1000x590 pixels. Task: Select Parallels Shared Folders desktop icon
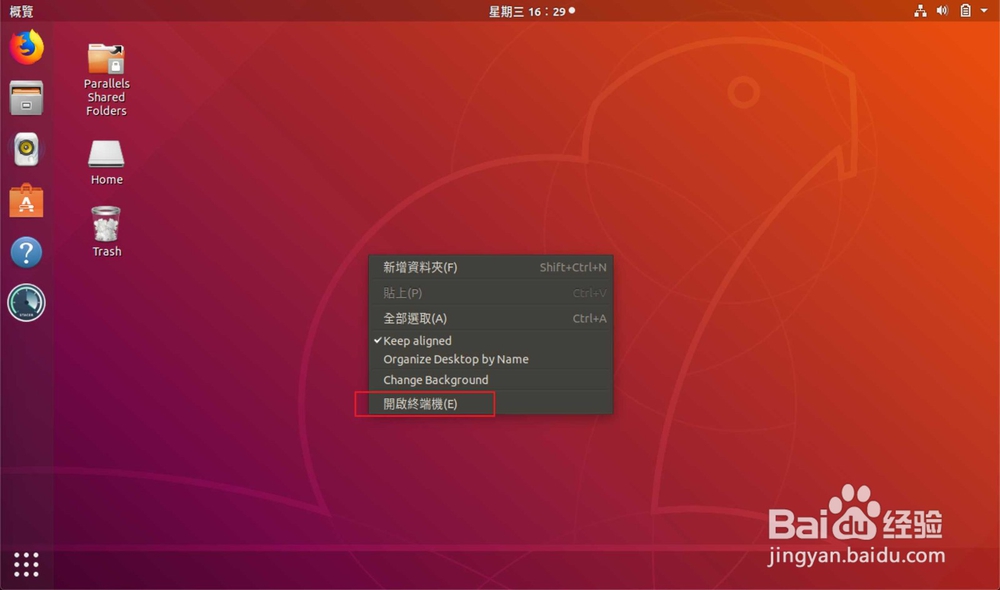click(x=107, y=80)
